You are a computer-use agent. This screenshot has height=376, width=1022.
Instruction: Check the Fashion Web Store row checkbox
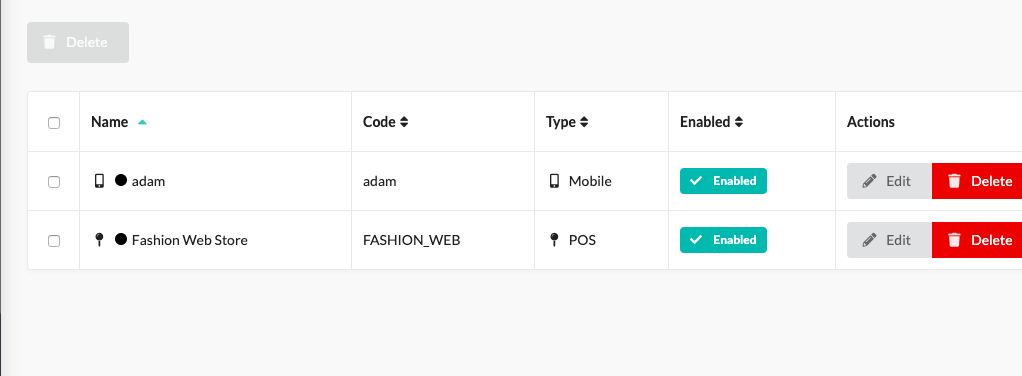54,241
